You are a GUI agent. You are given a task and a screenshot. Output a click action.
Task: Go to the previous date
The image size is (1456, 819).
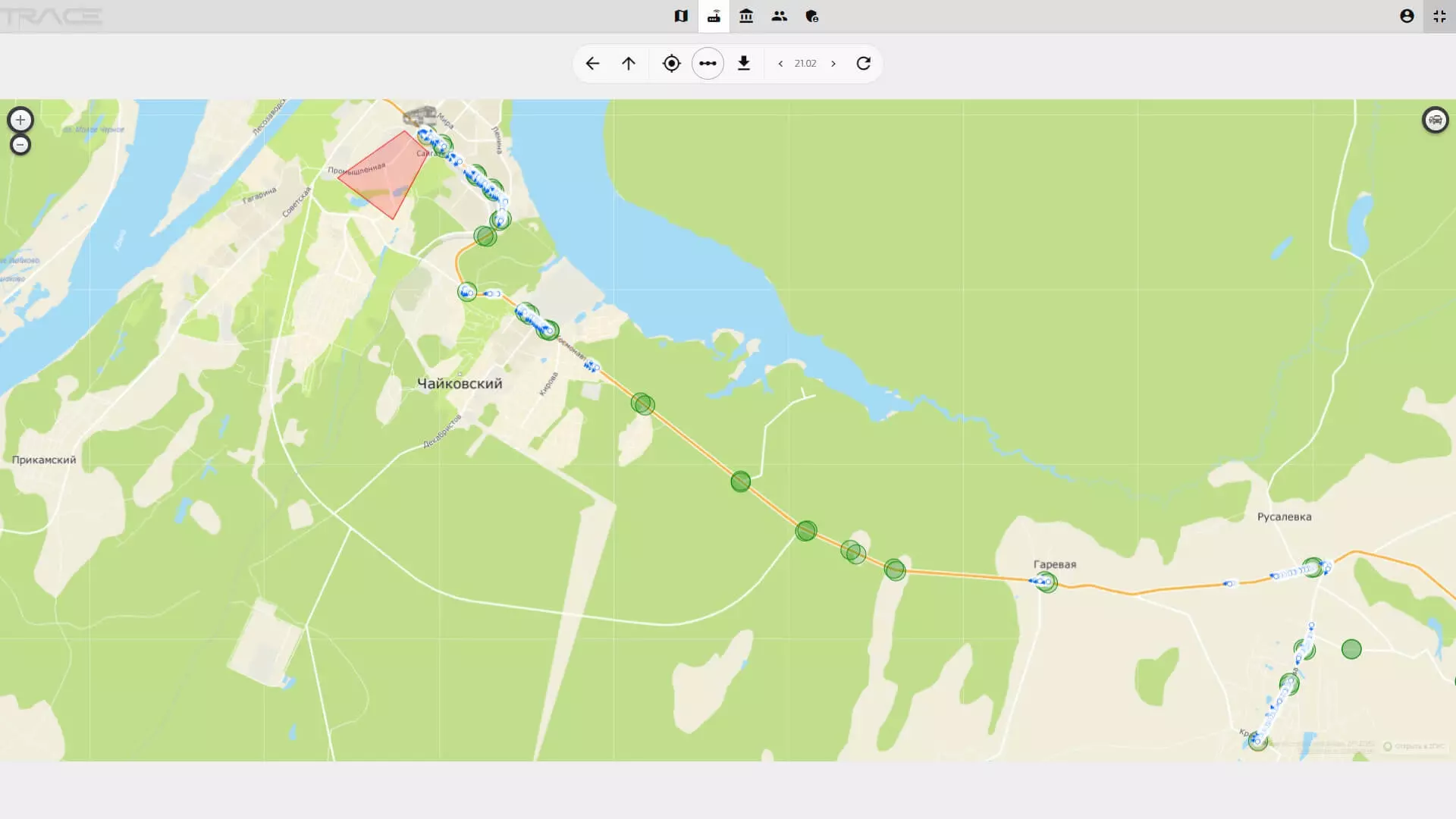click(x=780, y=64)
